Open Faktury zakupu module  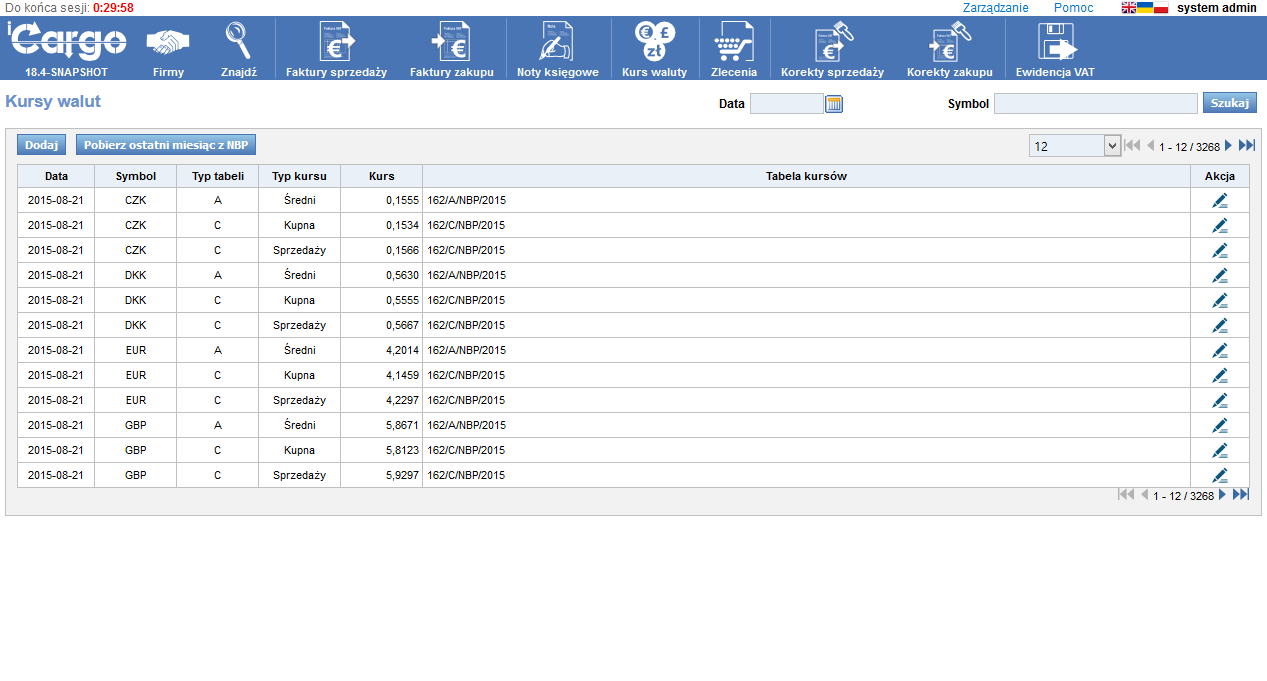[451, 43]
